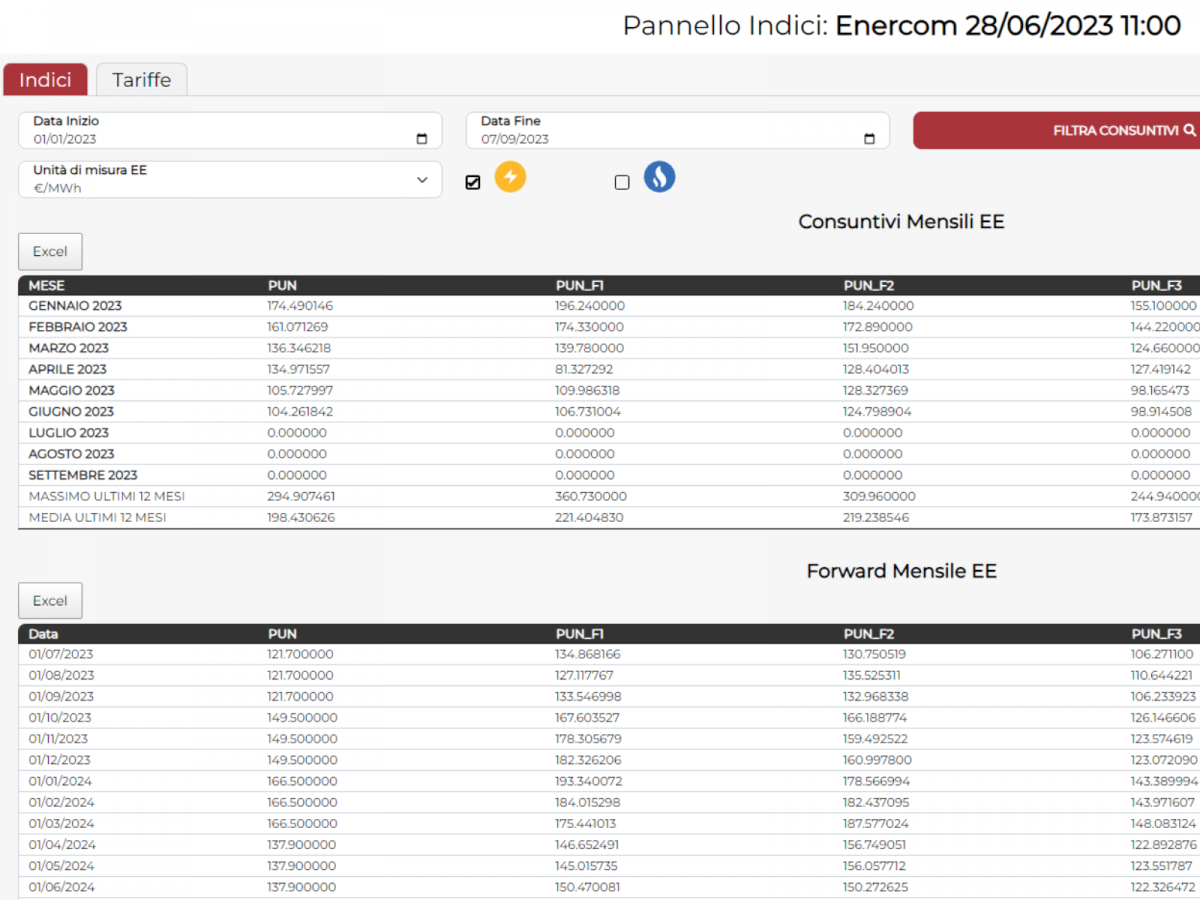Image resolution: width=1200 pixels, height=900 pixels.
Task: Click the yellow lightning electricity icon
Action: click(510, 178)
